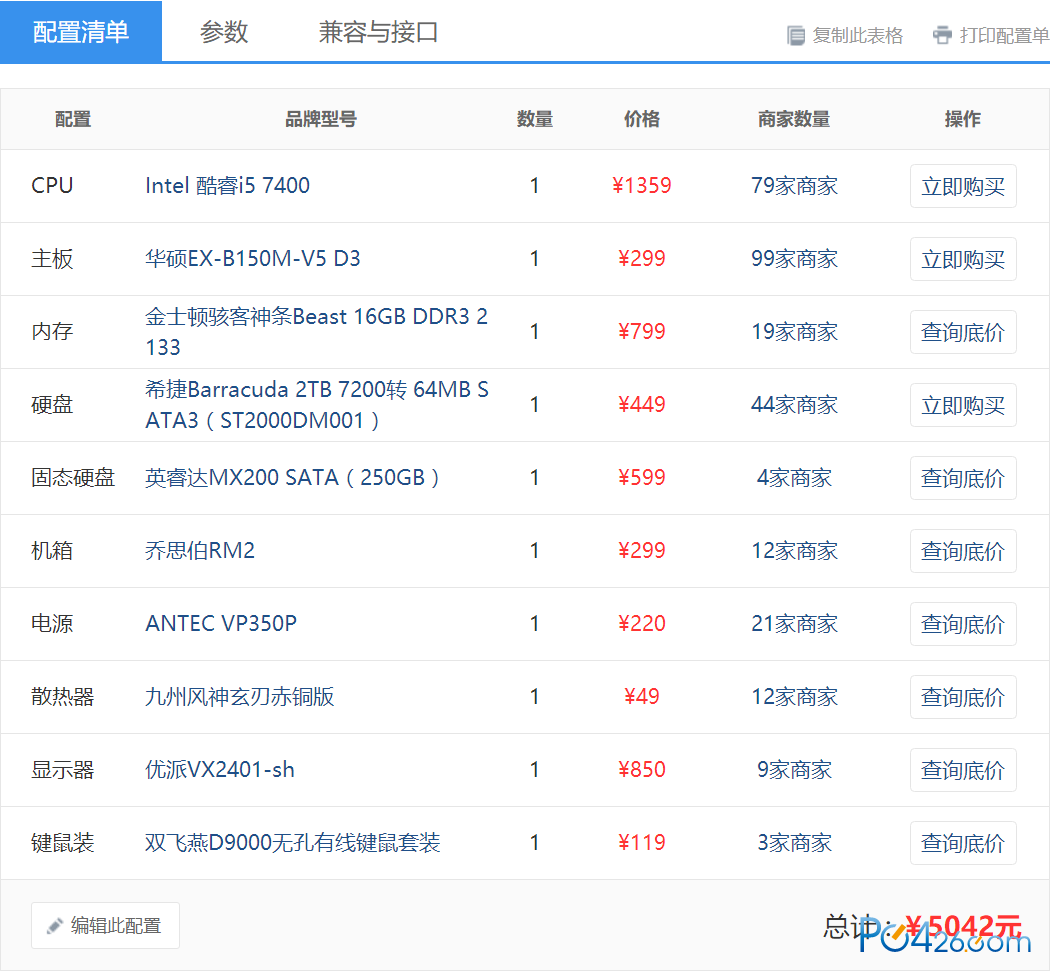Click 打印配置单 link
1050x971 pixels.
[1004, 35]
